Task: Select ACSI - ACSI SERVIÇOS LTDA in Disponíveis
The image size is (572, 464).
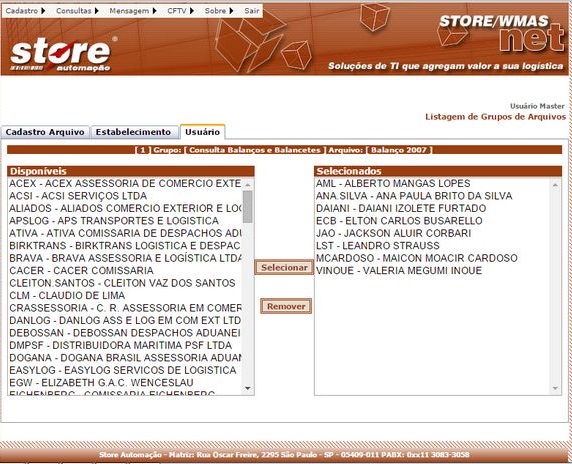Action: 125,196
